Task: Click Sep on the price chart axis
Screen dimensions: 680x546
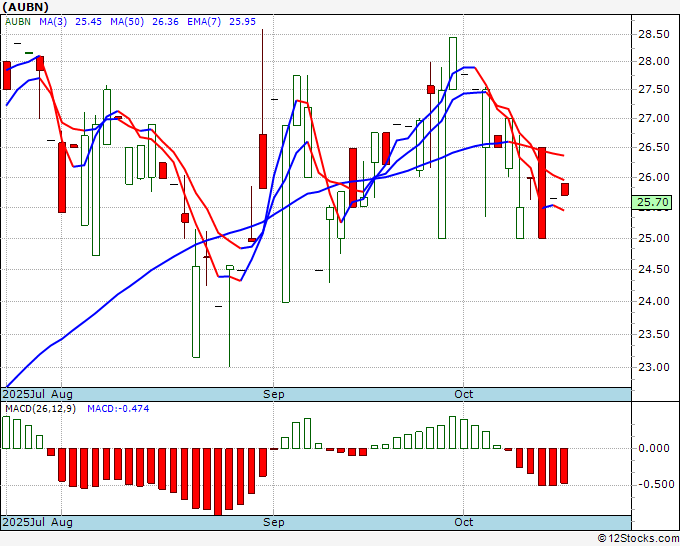Action: pos(274,394)
